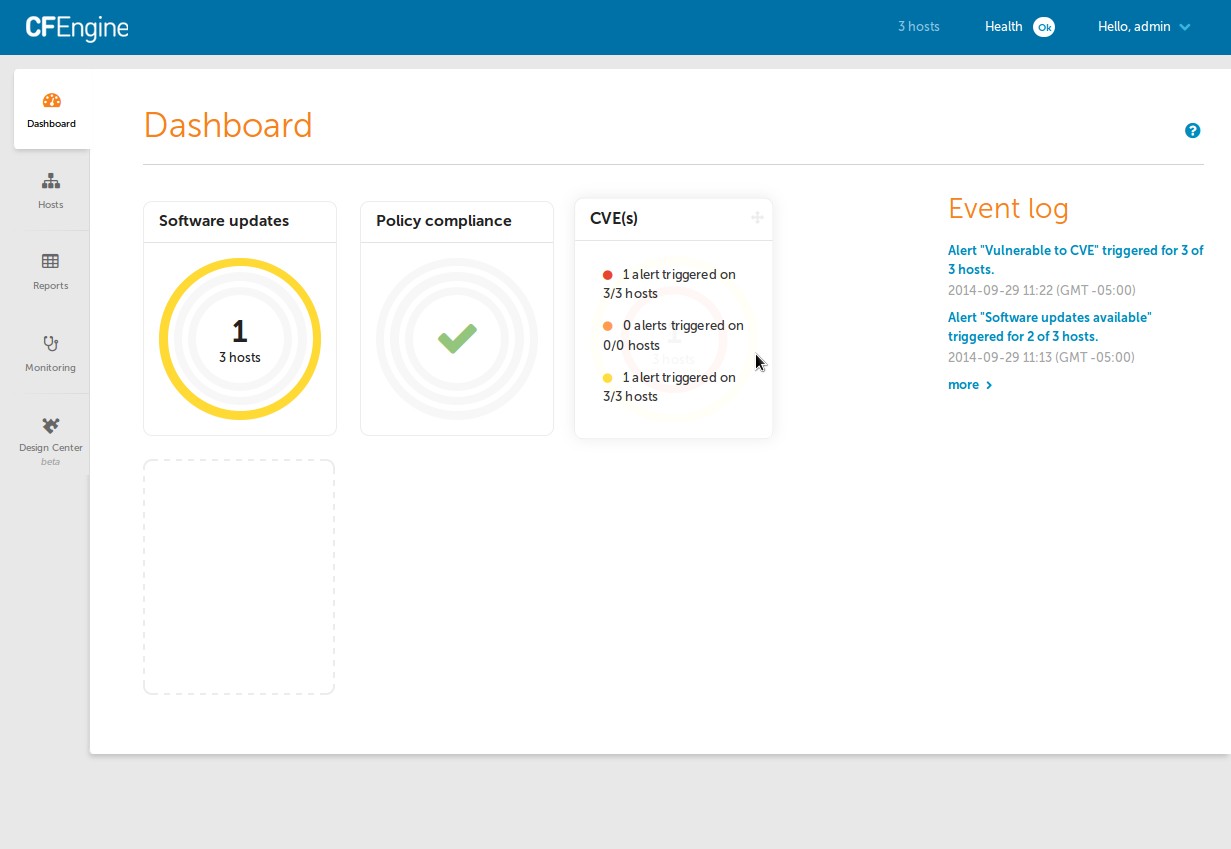Select the Reports icon in the sidebar

click(x=50, y=272)
